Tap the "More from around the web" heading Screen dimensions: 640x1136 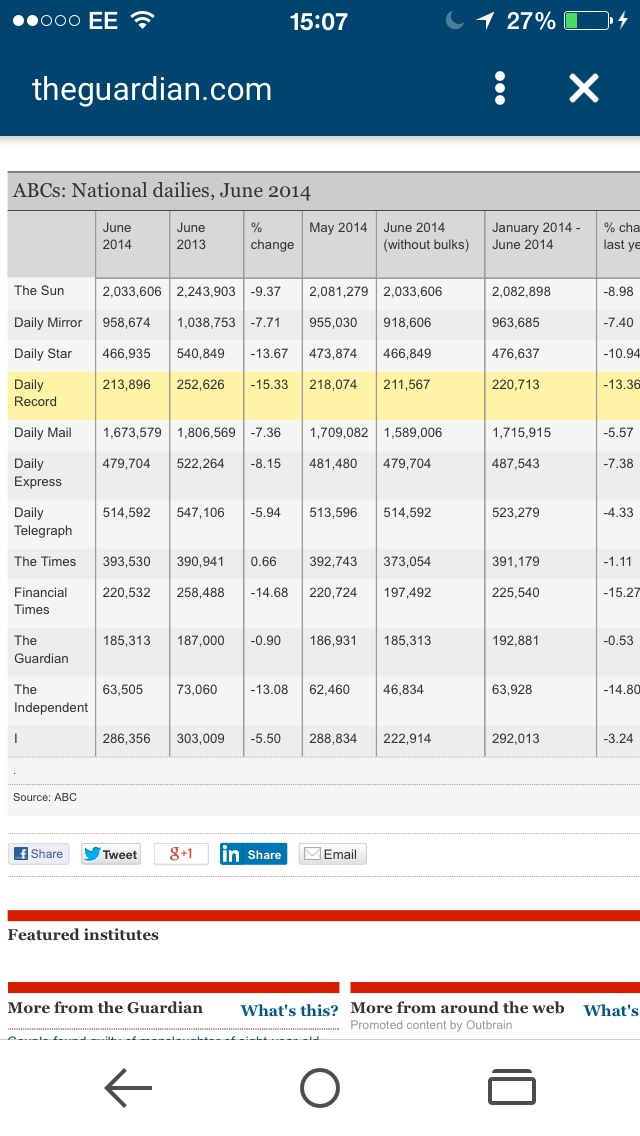(457, 1008)
